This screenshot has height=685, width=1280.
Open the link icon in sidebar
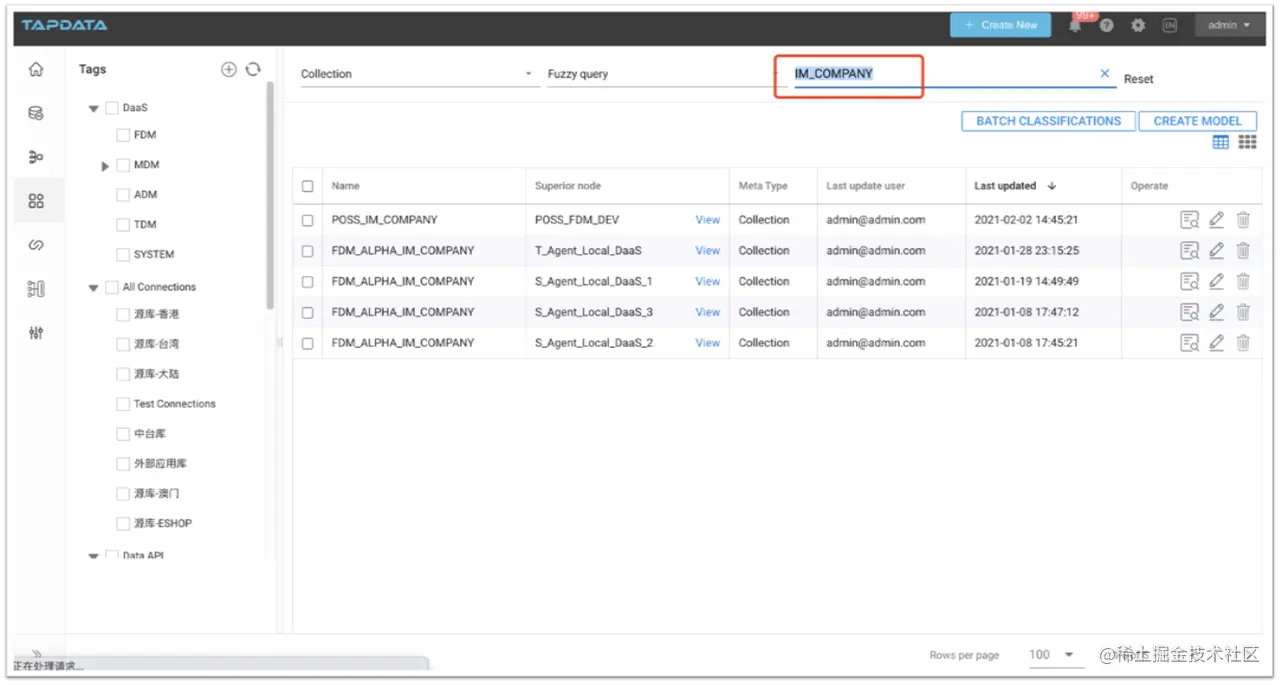pos(36,245)
